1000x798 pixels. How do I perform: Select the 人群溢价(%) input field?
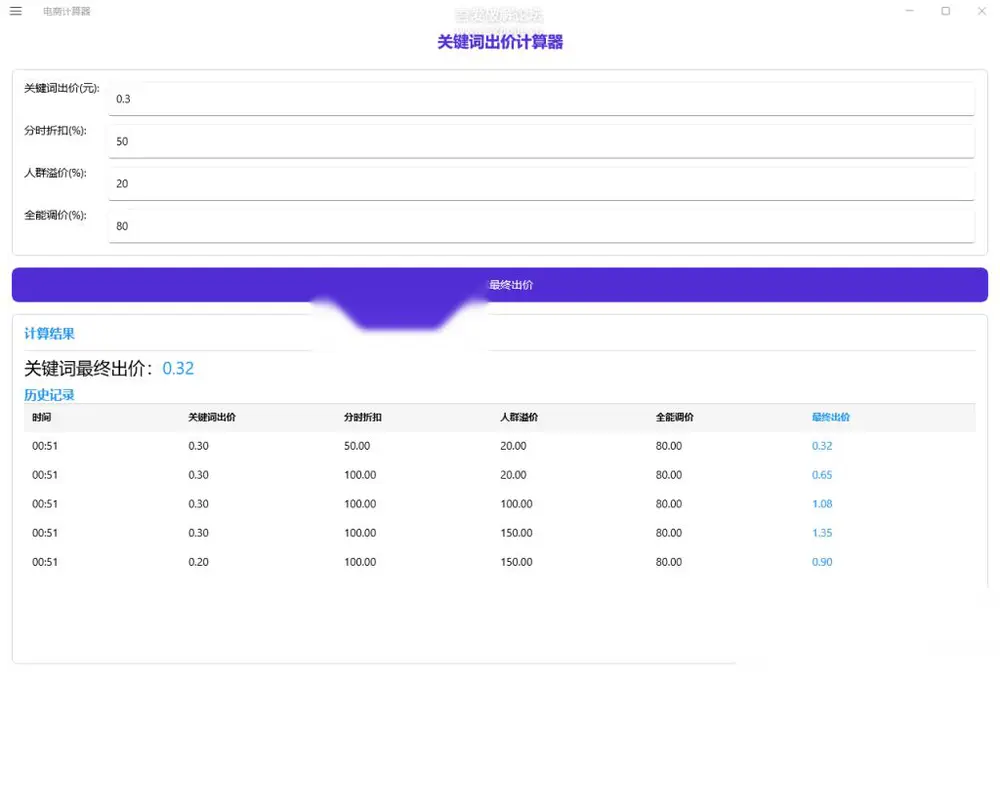[541, 184]
